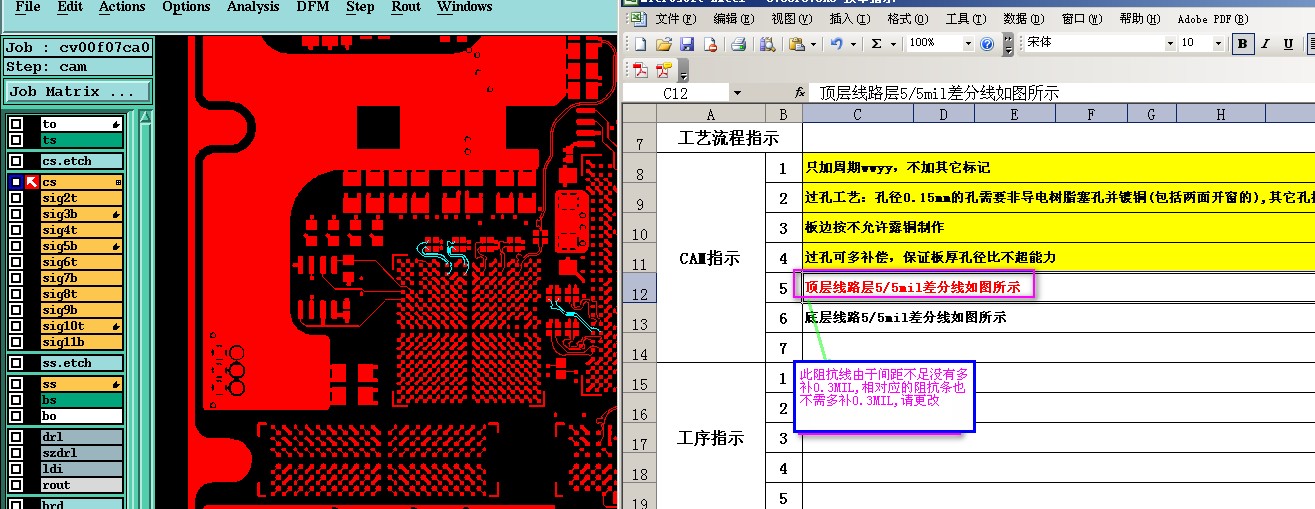Open the Name Box dropdown next to C12

[737, 92]
